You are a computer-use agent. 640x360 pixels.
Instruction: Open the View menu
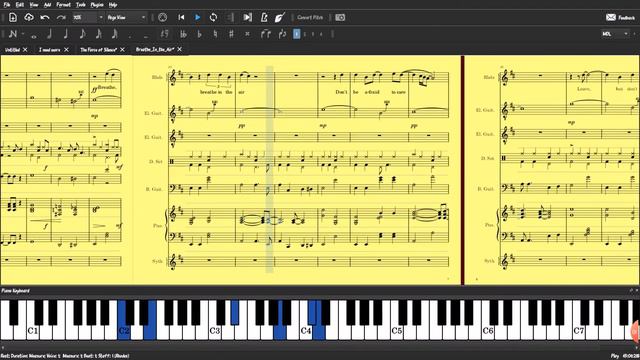[x=34, y=5]
